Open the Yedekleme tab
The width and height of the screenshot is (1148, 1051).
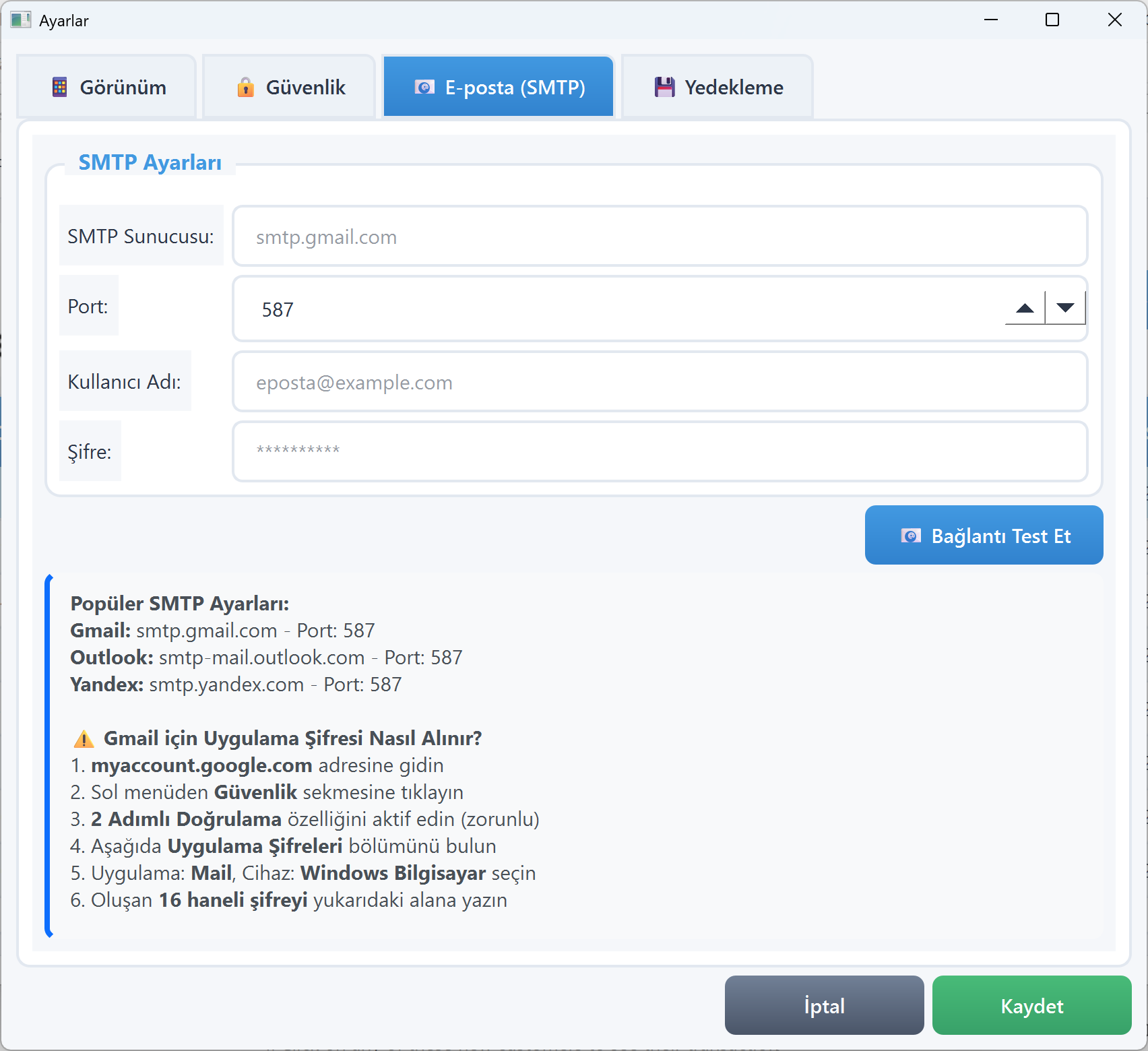[717, 88]
